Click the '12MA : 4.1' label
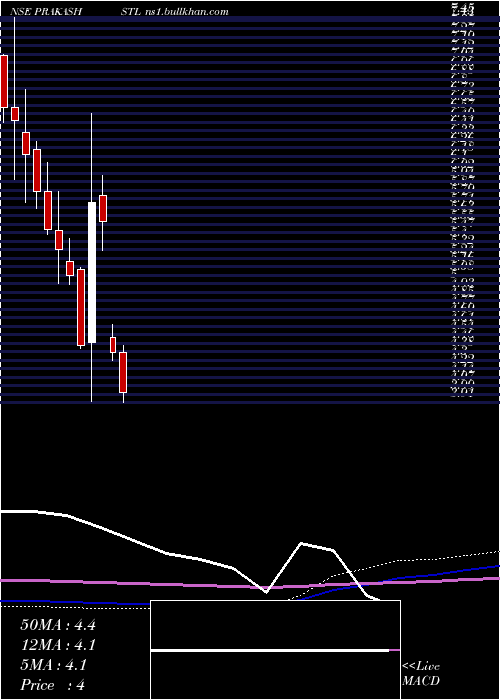This screenshot has height=700, width=500. click(x=58, y=645)
